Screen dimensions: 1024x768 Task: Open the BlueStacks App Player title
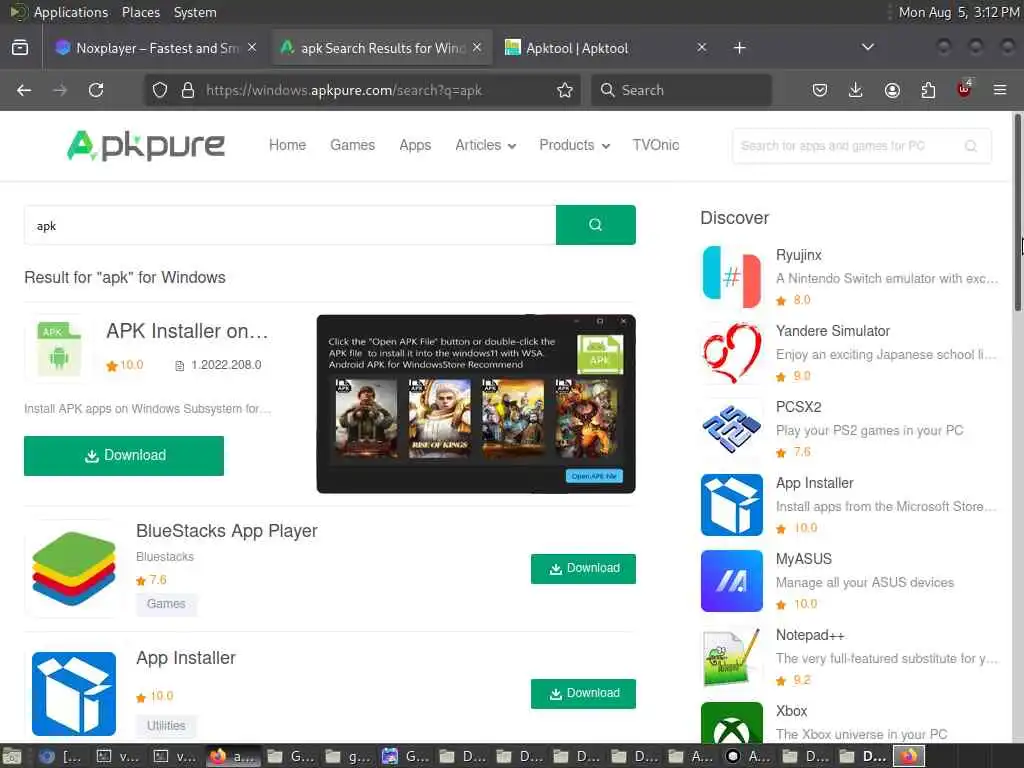tap(227, 531)
